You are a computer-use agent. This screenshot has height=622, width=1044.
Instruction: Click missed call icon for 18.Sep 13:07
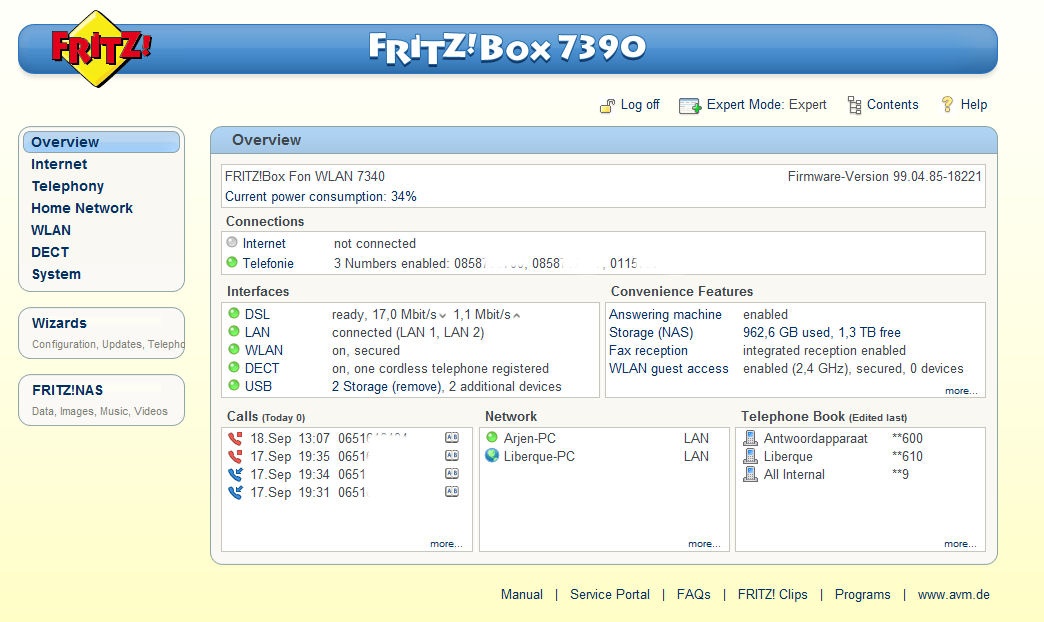coord(235,438)
